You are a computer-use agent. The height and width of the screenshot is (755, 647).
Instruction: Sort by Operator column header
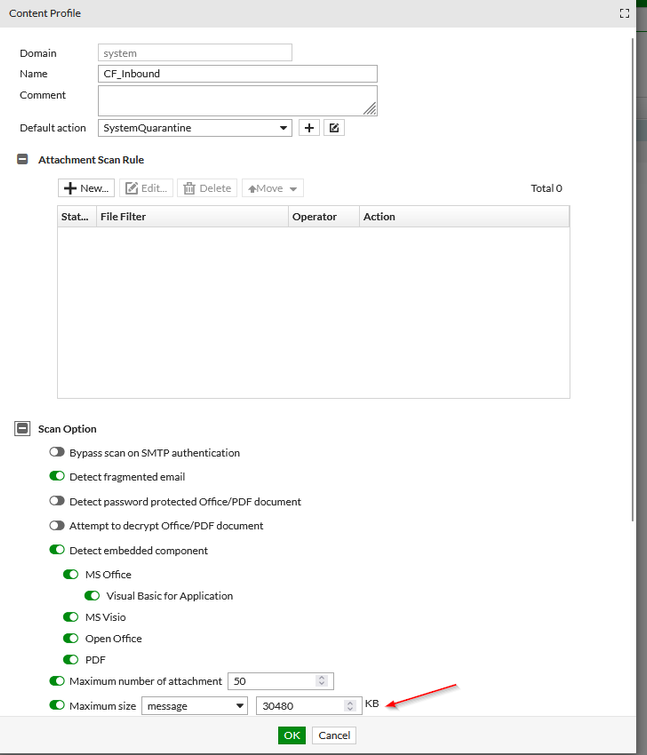click(324, 217)
